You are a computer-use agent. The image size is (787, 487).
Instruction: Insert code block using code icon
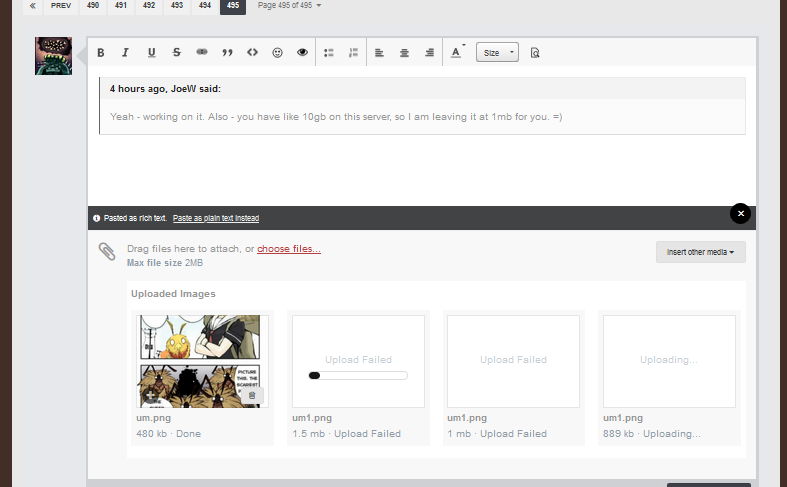(x=252, y=52)
